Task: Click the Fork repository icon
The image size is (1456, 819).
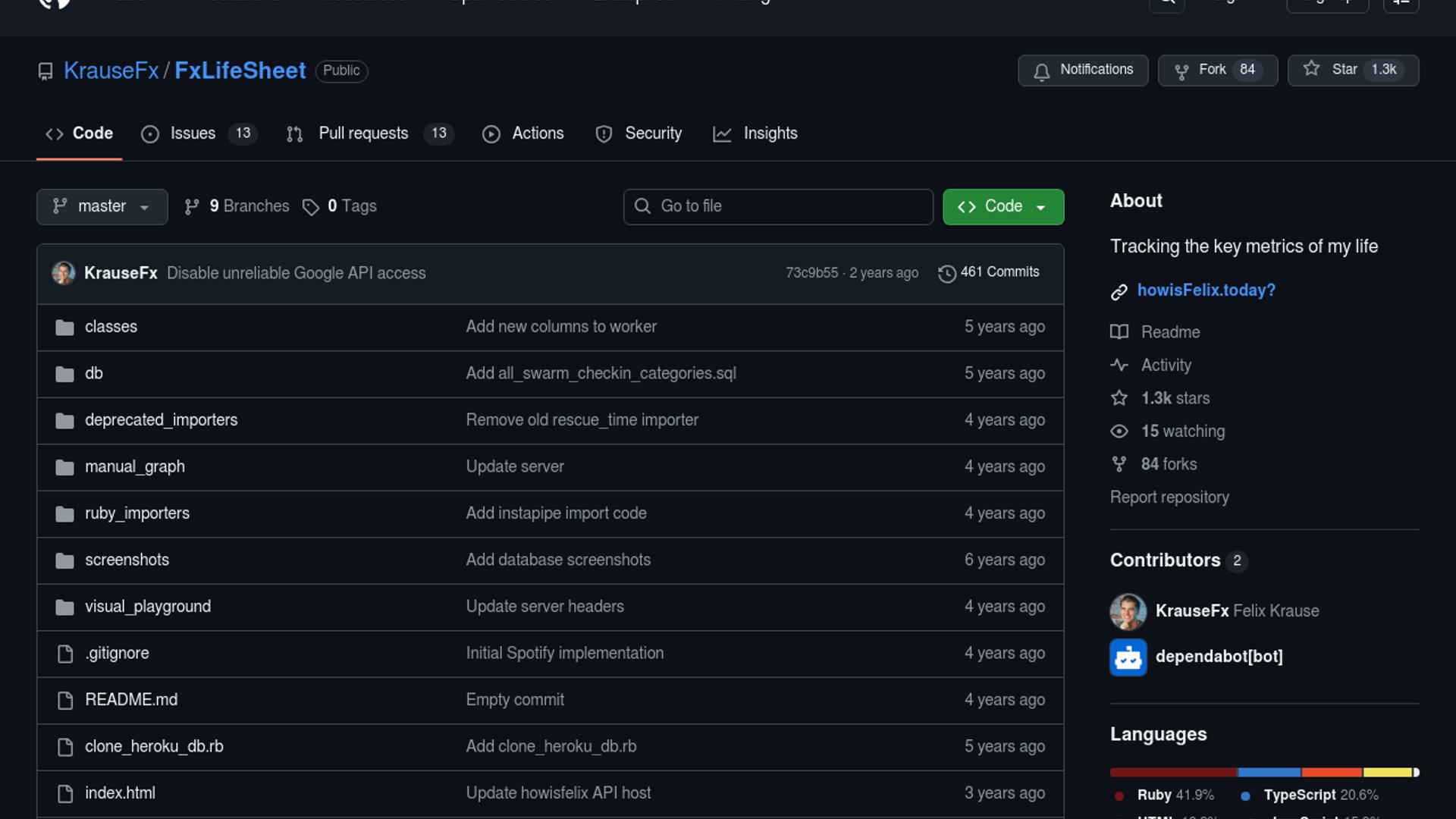Action: click(1181, 71)
